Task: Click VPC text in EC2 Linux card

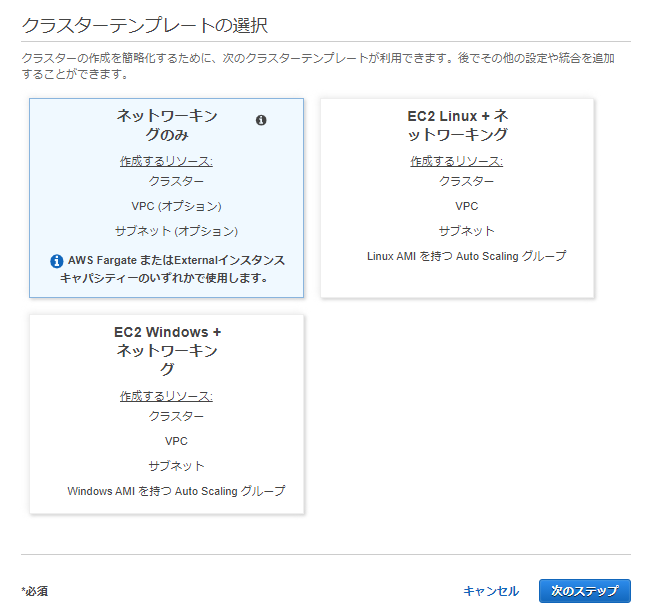Action: [467, 206]
